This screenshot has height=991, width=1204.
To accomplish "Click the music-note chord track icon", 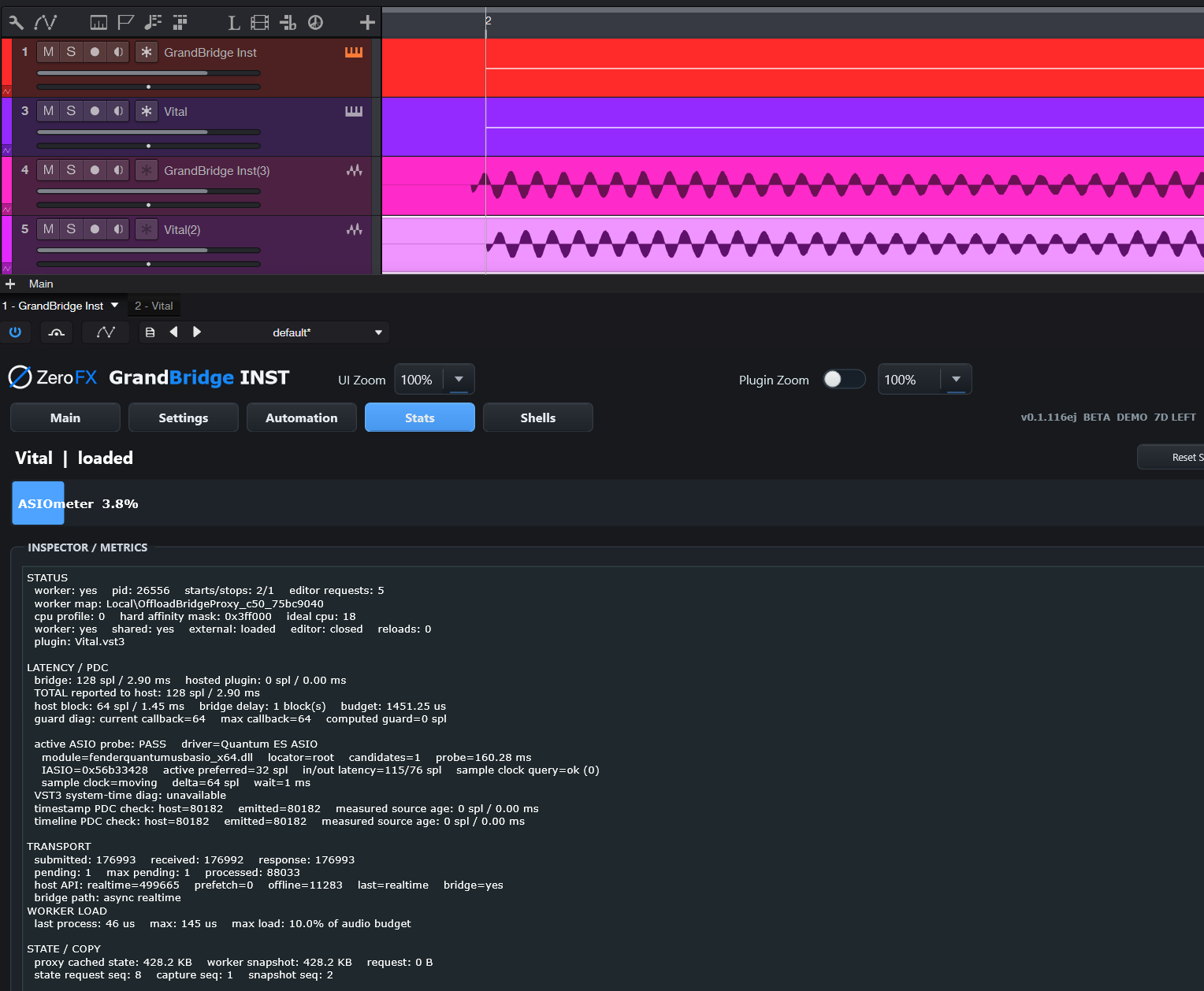I will coord(153,23).
